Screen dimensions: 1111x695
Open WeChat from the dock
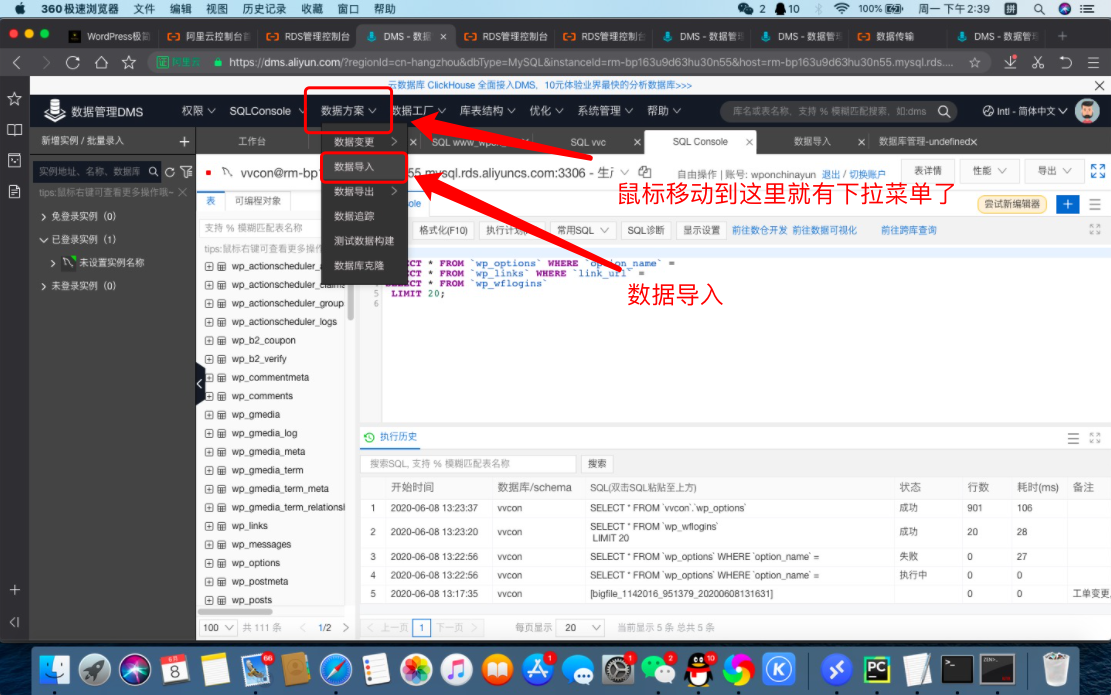click(658, 669)
